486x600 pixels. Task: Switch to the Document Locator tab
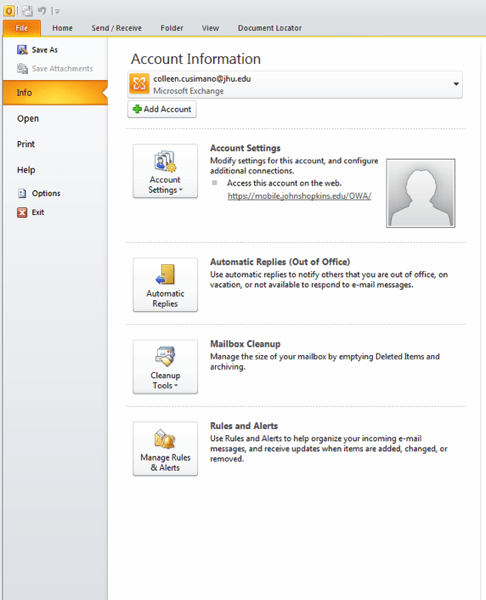tap(270, 28)
